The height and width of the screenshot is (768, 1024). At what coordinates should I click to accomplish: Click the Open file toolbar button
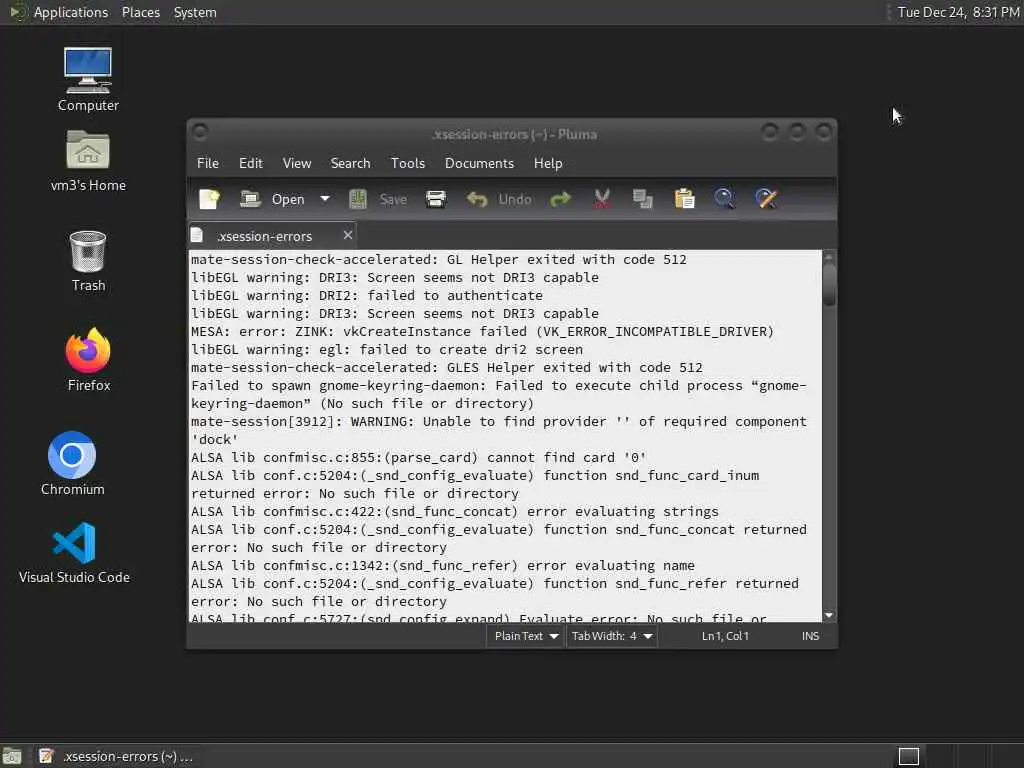point(272,199)
